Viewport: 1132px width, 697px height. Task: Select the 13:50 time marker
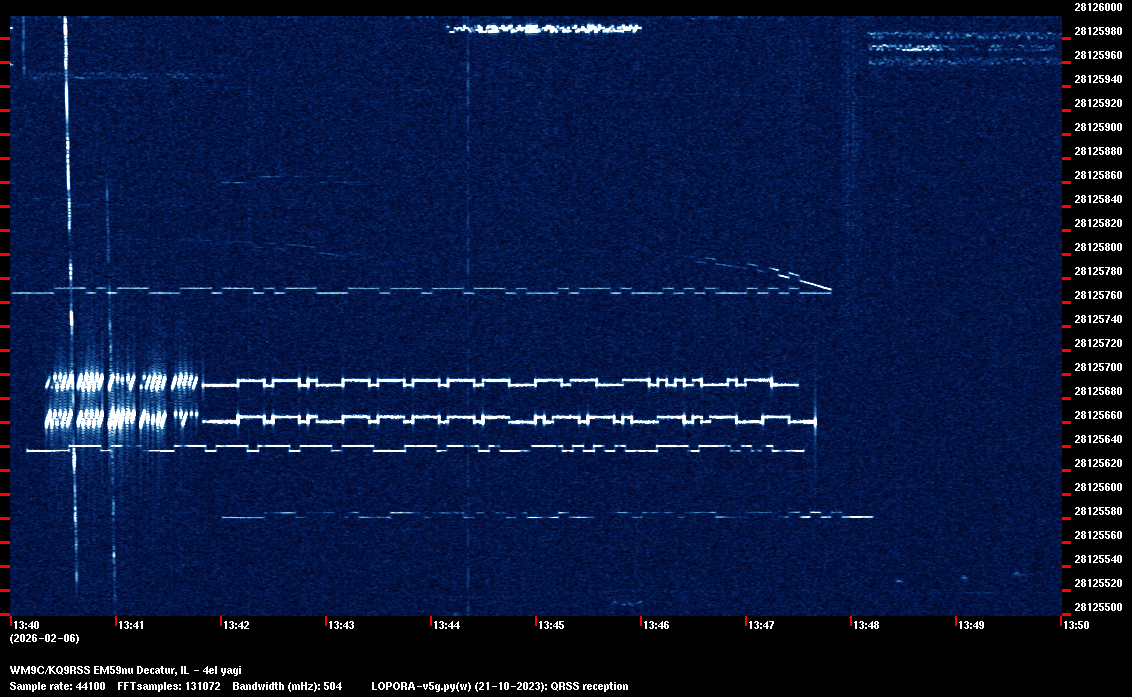1076,625
